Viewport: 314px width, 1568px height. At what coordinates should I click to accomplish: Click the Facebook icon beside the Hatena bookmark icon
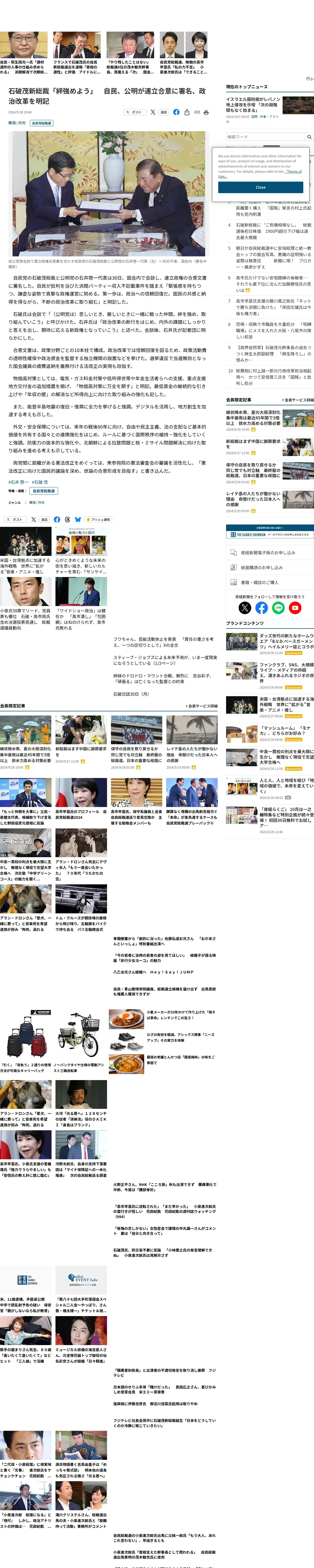(57, 519)
